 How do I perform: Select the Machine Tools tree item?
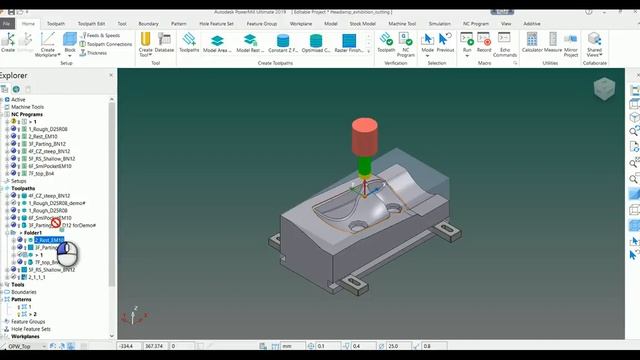coord(27,107)
